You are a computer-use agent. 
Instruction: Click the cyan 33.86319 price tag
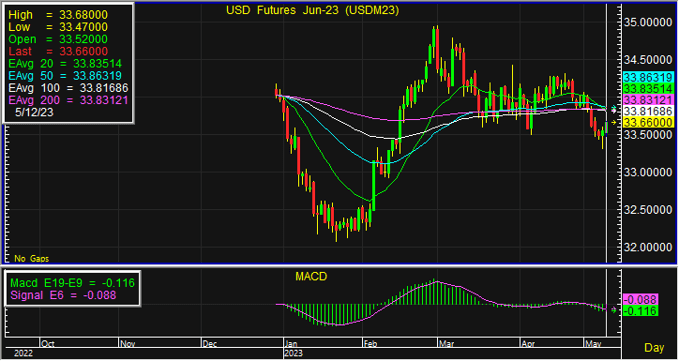click(x=648, y=77)
